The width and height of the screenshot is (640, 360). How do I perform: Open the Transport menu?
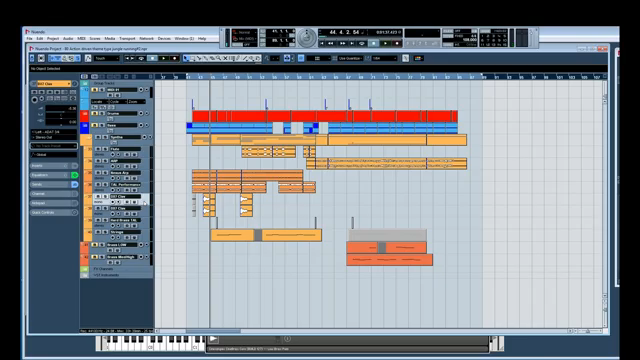tap(127, 38)
